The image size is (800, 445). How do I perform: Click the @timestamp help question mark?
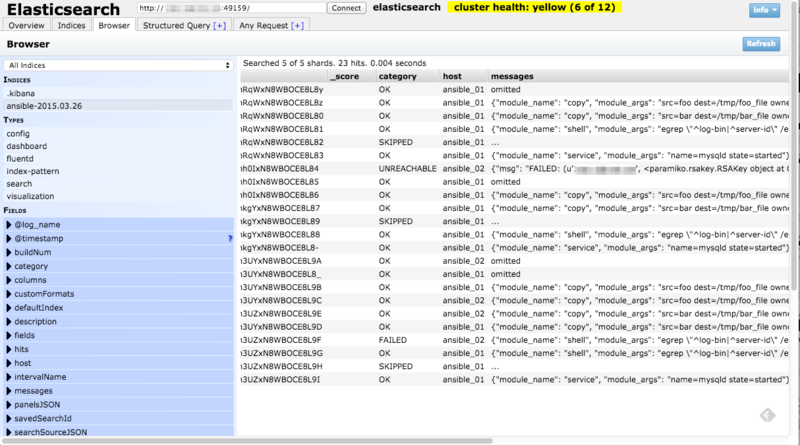point(230,238)
